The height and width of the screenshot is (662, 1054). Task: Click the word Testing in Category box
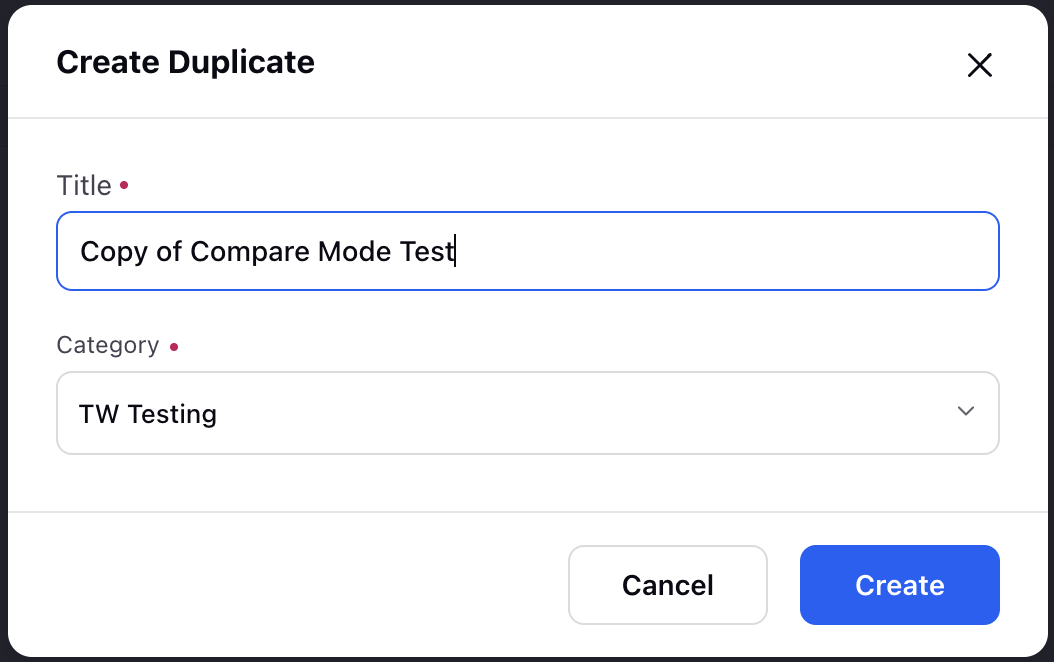[172, 414]
